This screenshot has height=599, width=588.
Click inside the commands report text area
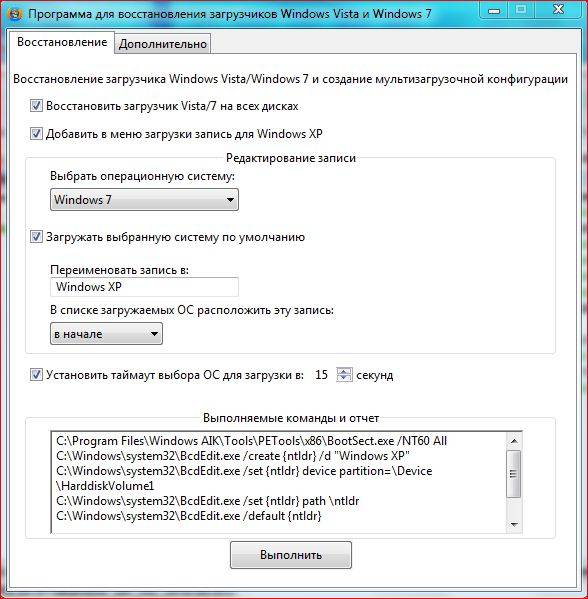279,482
